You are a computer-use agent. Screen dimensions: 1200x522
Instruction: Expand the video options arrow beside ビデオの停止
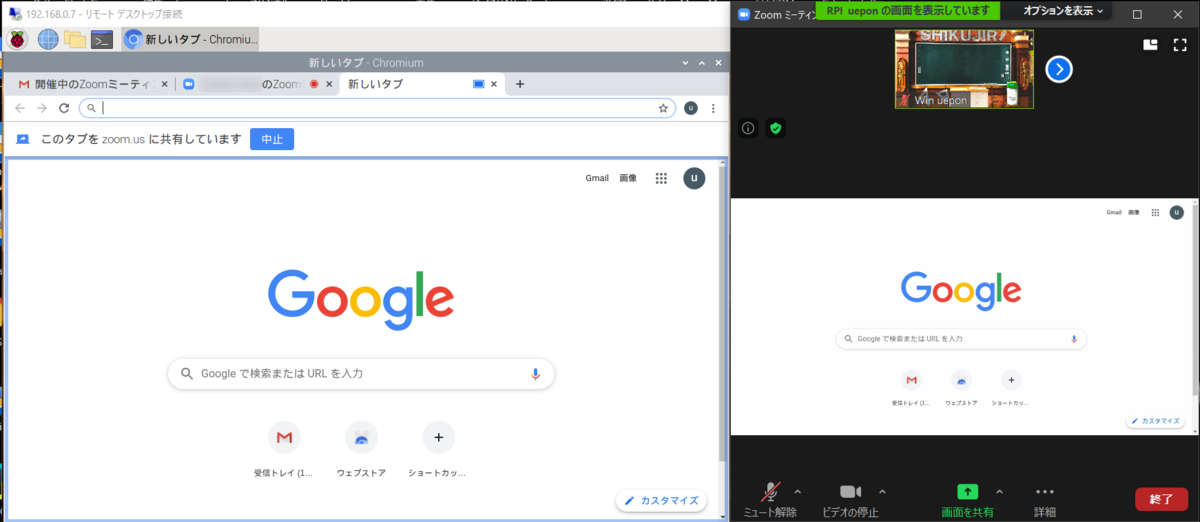(x=882, y=491)
